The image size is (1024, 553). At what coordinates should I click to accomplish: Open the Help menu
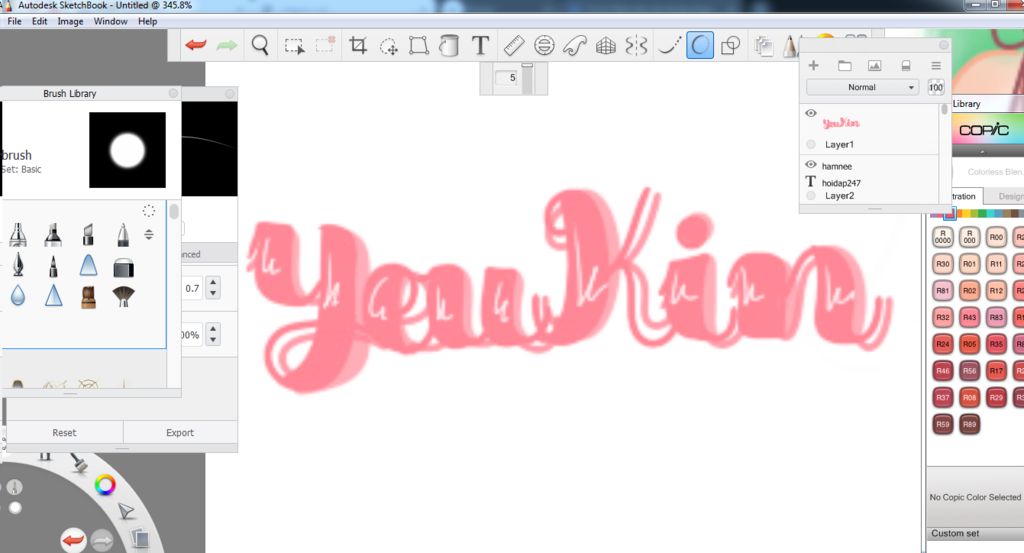[x=148, y=21]
